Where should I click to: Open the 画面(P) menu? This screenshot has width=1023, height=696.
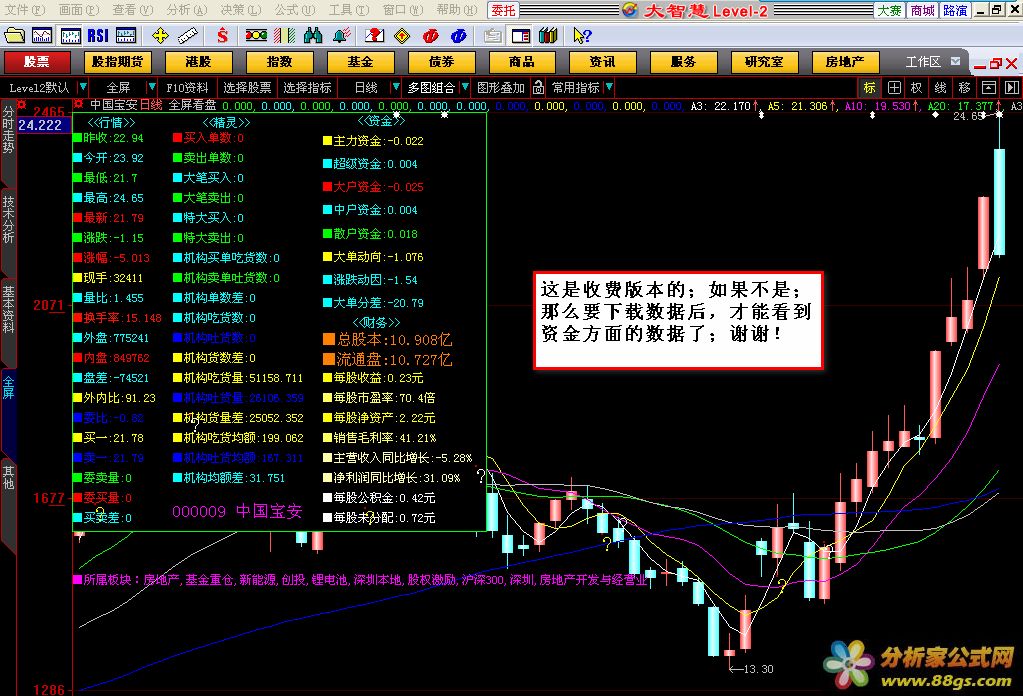tap(78, 10)
